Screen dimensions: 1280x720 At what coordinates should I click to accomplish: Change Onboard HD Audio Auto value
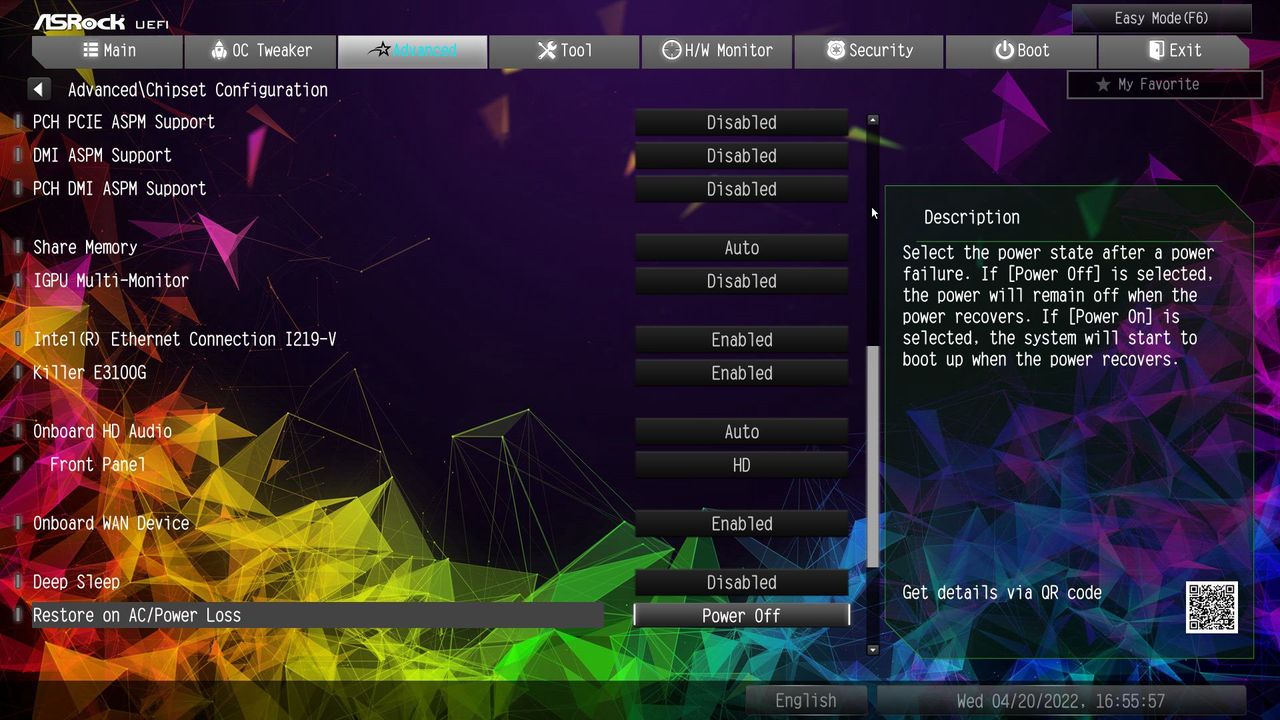[742, 432]
